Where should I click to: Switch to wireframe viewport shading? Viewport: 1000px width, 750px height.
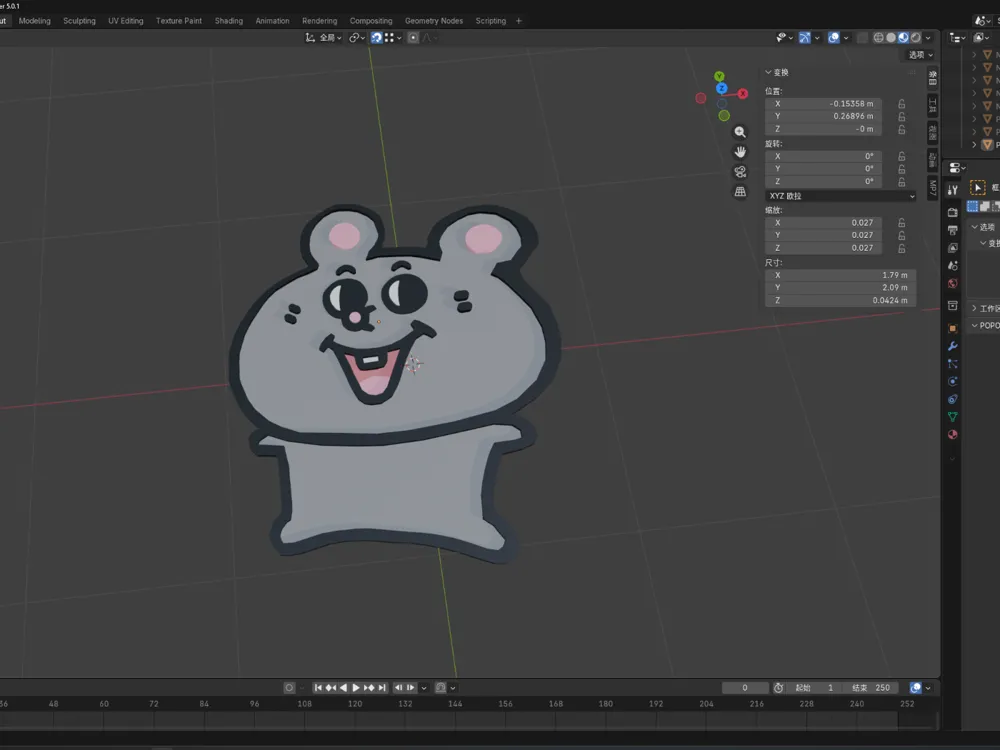coord(879,38)
